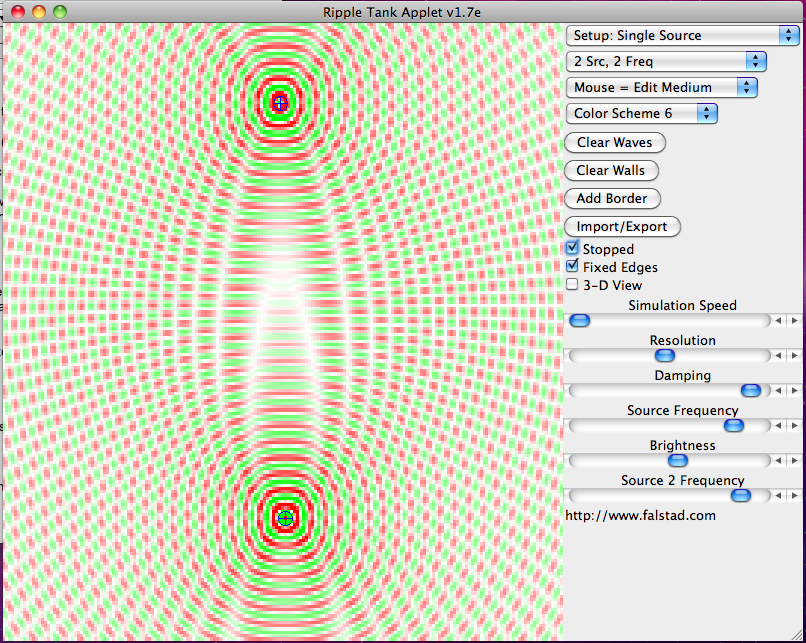
Task: Enable the 3-D View checkbox
Action: point(572,284)
